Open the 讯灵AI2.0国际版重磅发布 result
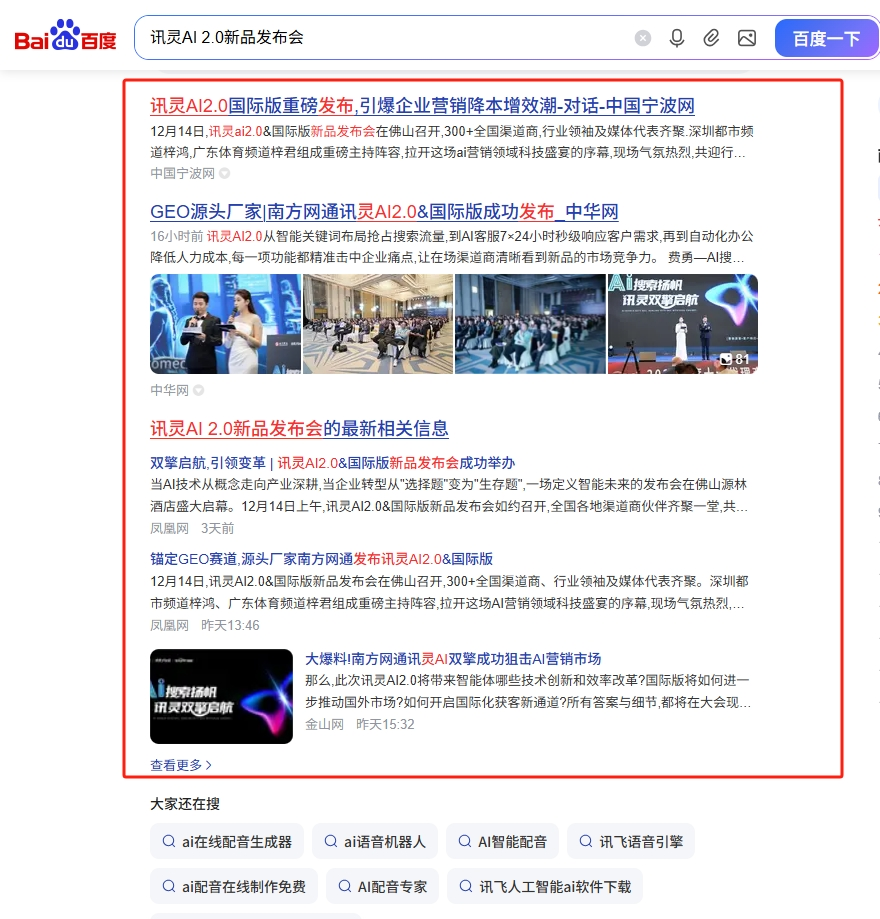The height and width of the screenshot is (919, 880). 422,106
